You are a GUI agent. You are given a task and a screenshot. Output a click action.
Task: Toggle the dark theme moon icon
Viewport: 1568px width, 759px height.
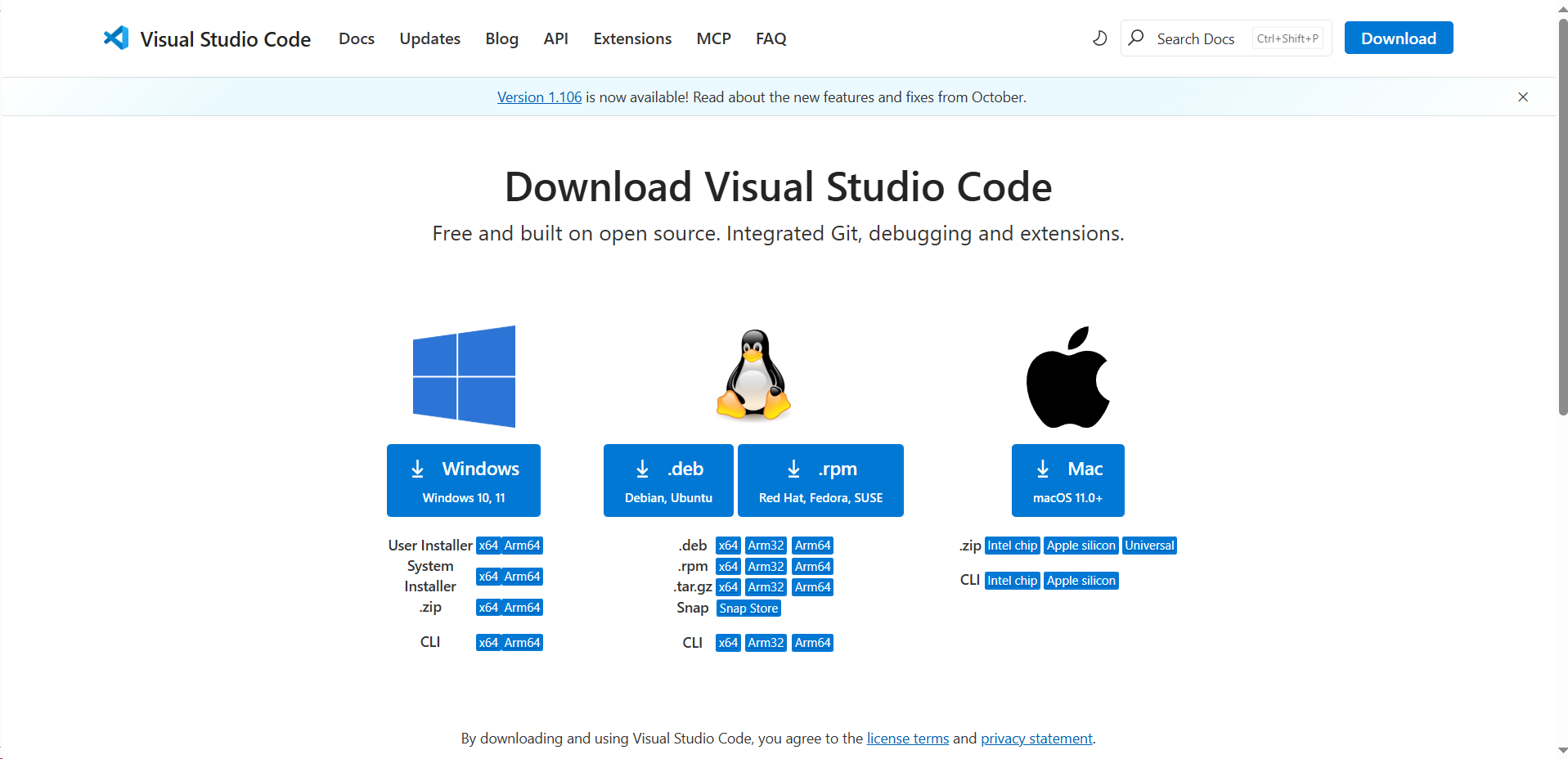(1100, 38)
